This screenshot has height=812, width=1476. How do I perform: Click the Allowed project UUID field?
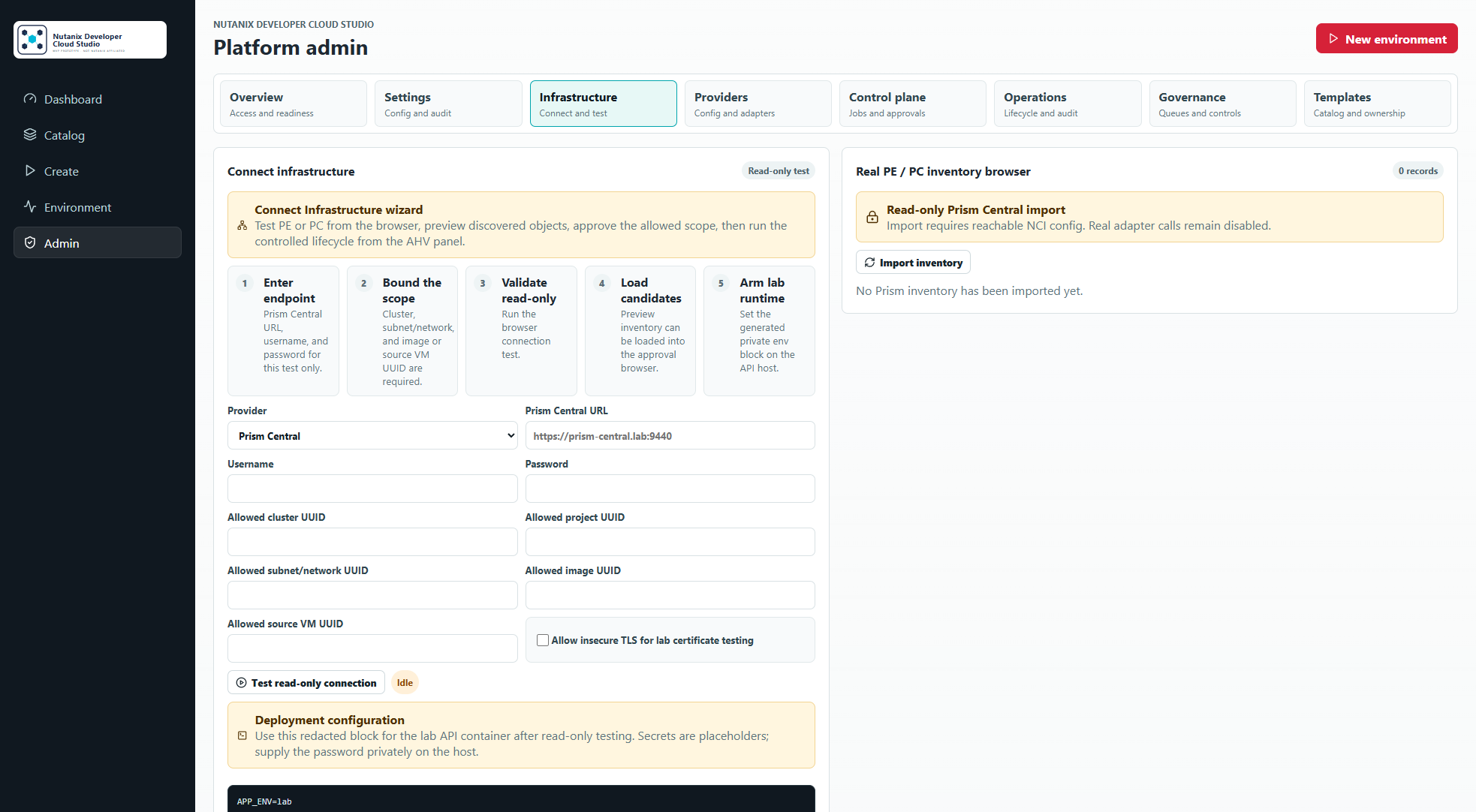coord(670,543)
